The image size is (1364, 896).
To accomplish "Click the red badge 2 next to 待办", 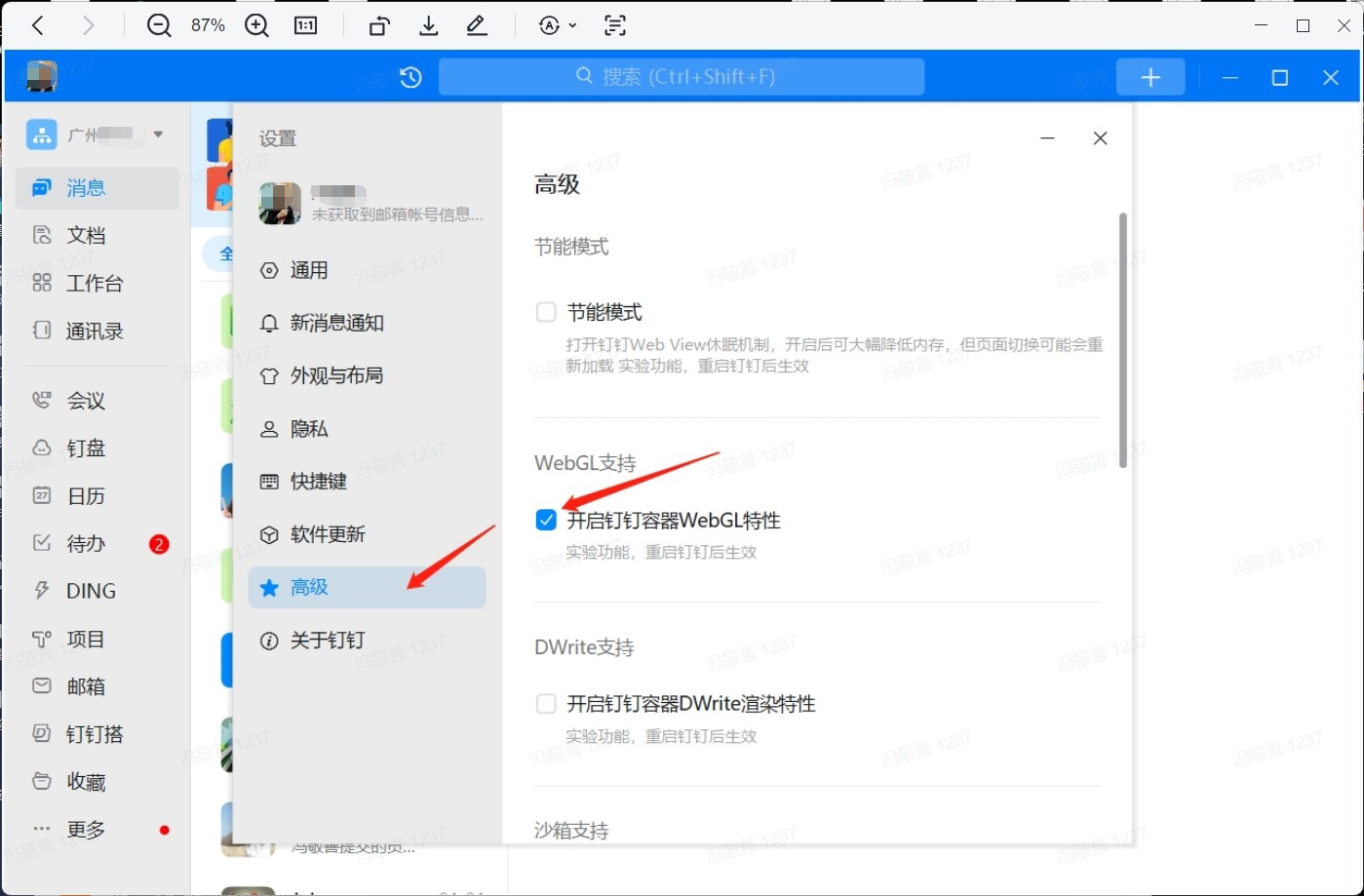I will pos(159,544).
